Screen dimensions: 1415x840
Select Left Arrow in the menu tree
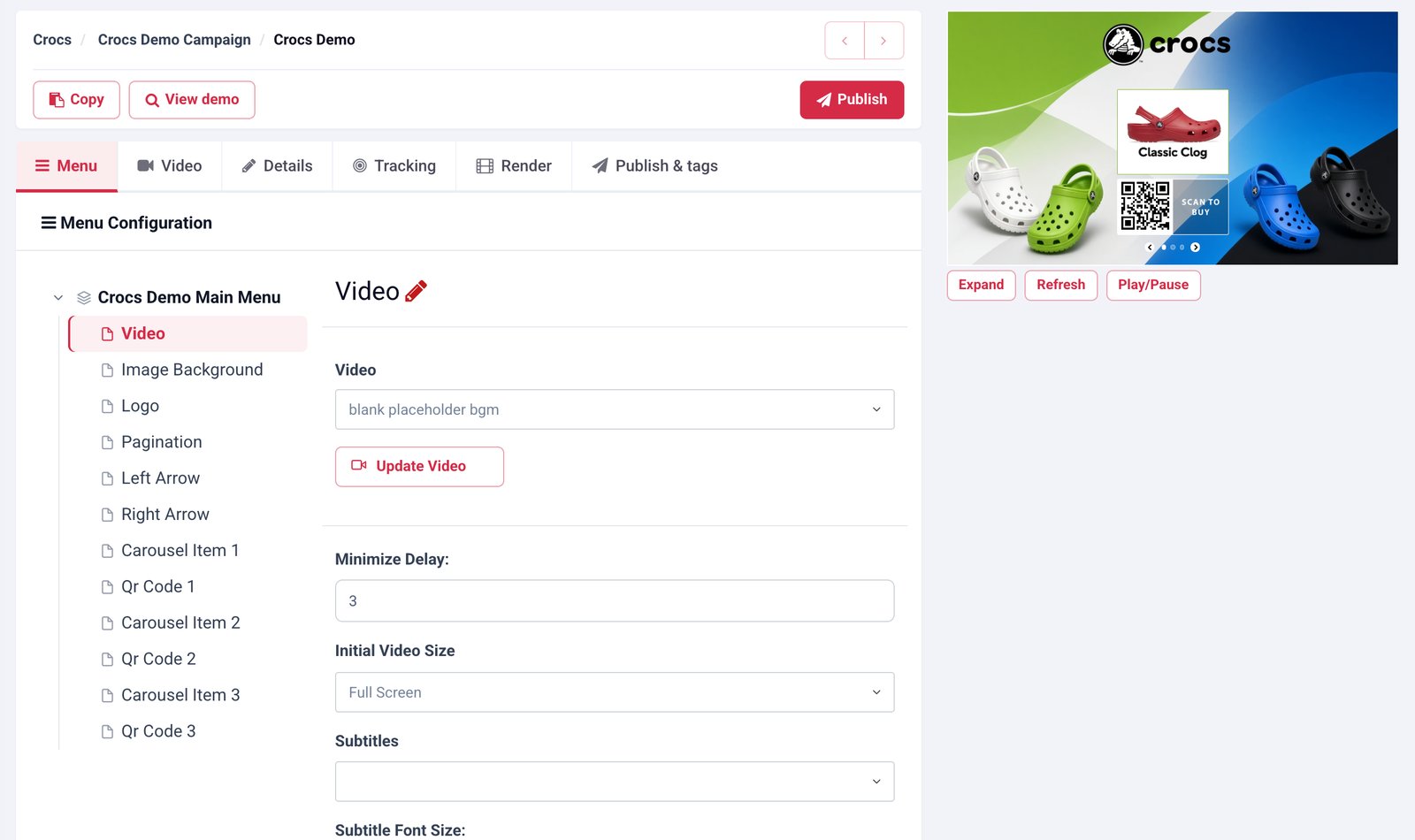[160, 479]
